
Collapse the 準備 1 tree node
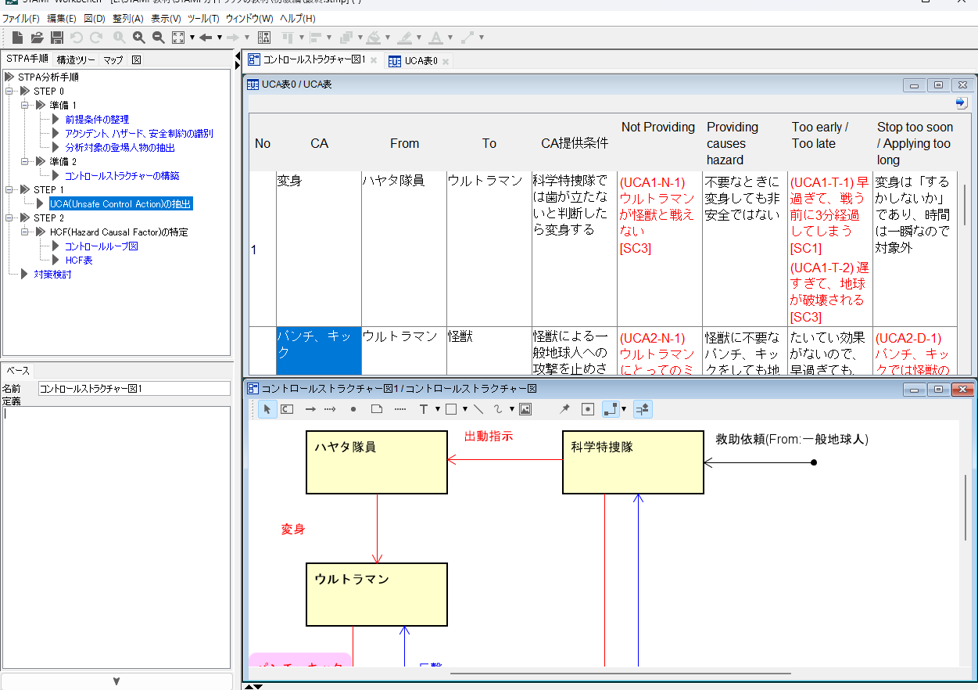pos(26,105)
